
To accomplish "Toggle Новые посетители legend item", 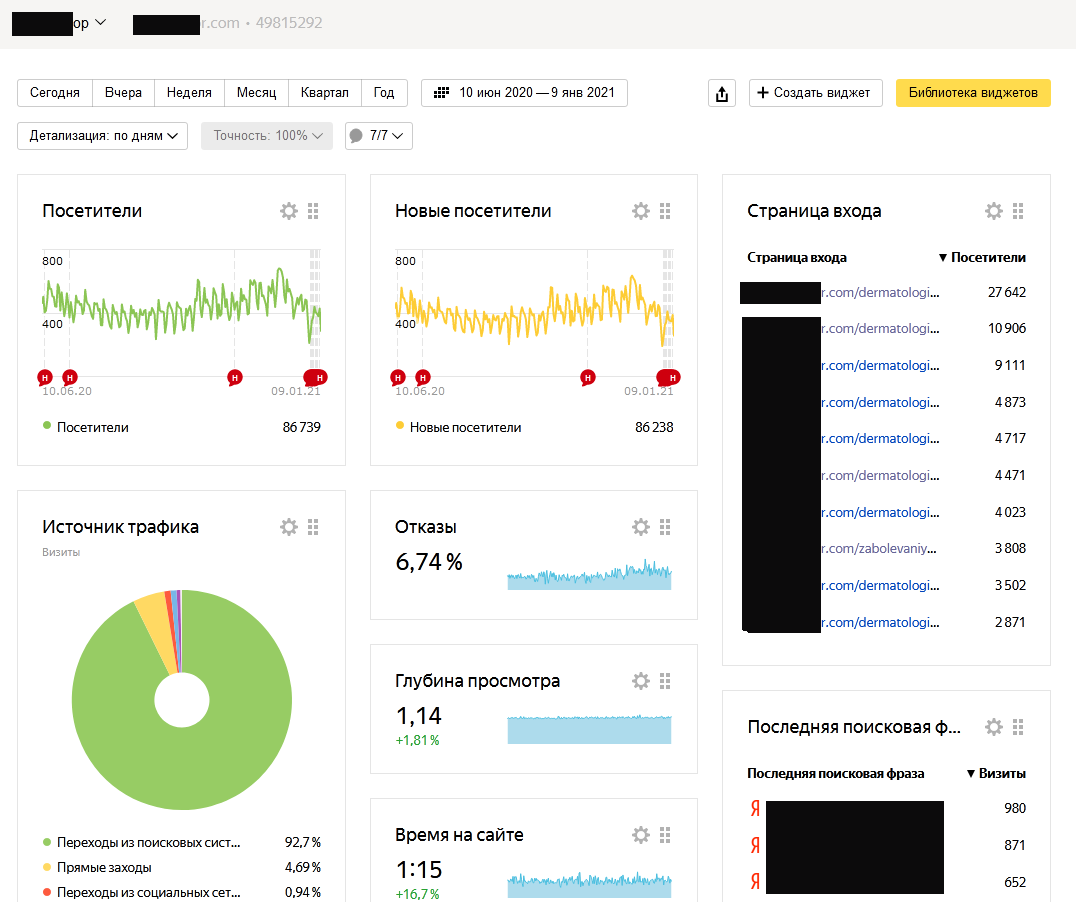I will [458, 427].
